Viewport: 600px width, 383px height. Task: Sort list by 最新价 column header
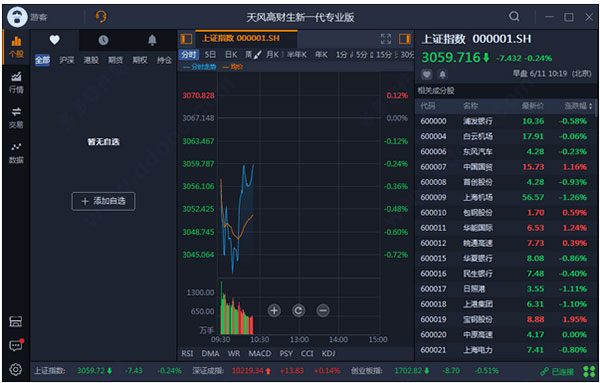coord(533,106)
